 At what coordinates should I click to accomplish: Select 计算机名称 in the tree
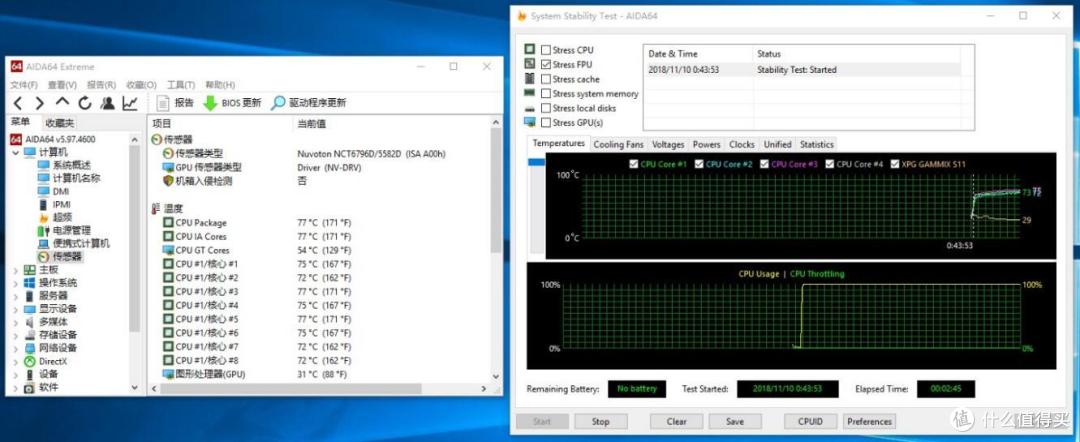click(69, 178)
